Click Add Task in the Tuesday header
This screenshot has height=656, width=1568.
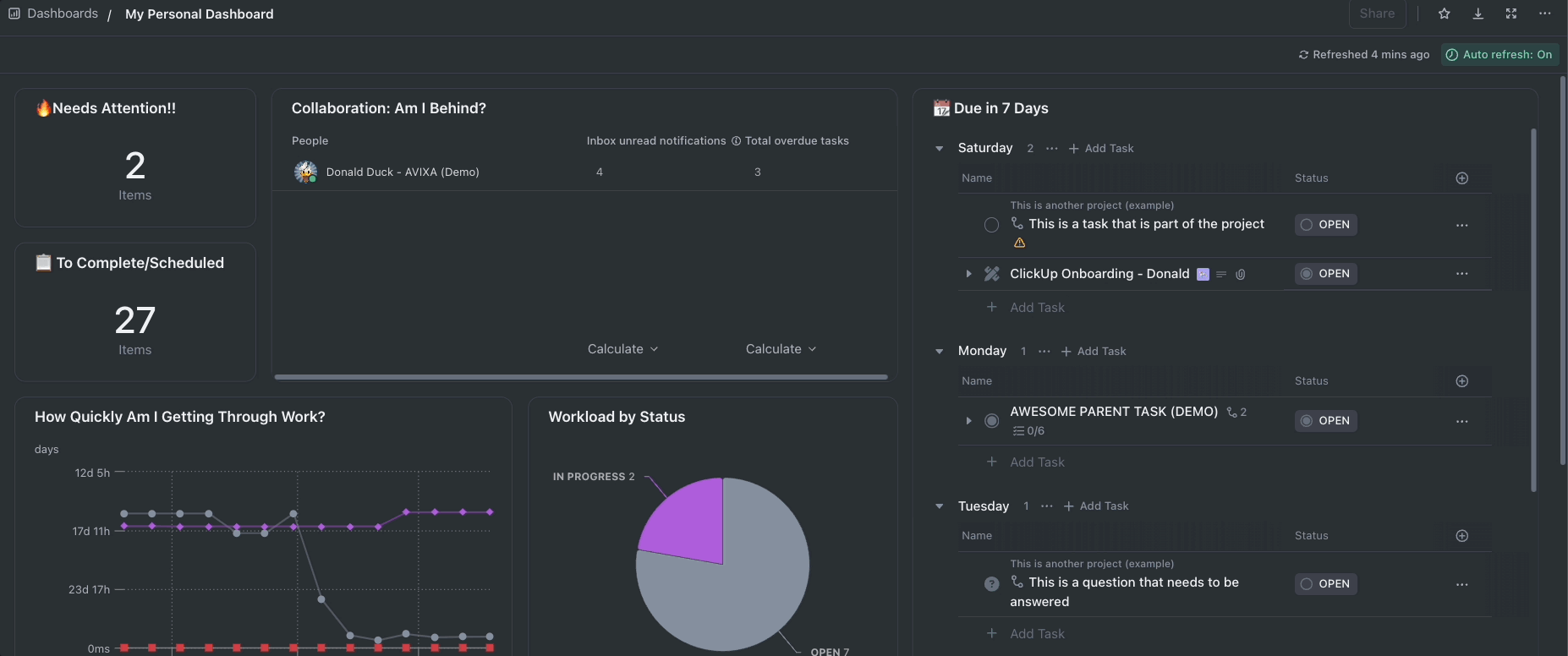(1096, 506)
